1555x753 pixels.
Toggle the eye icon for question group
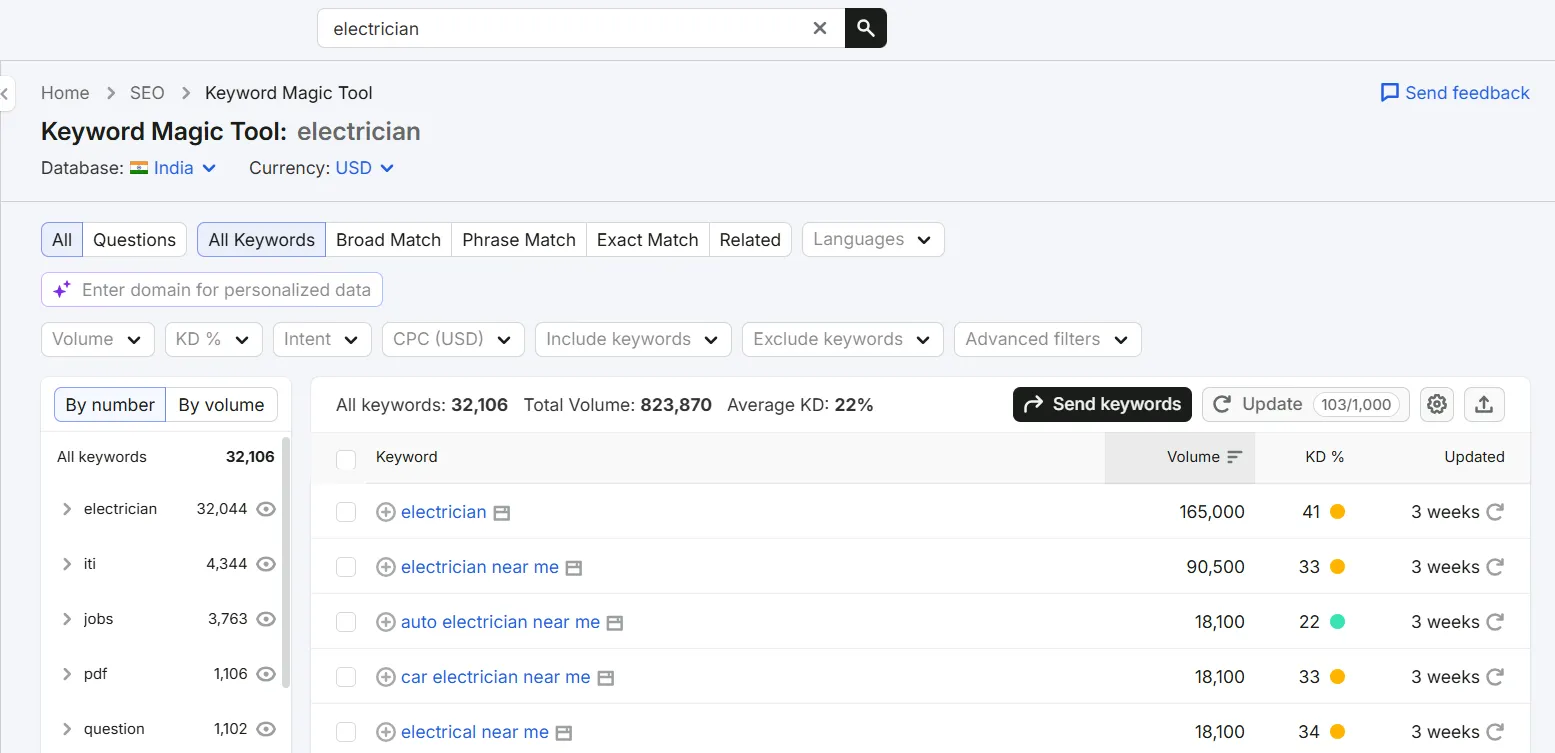click(266, 729)
